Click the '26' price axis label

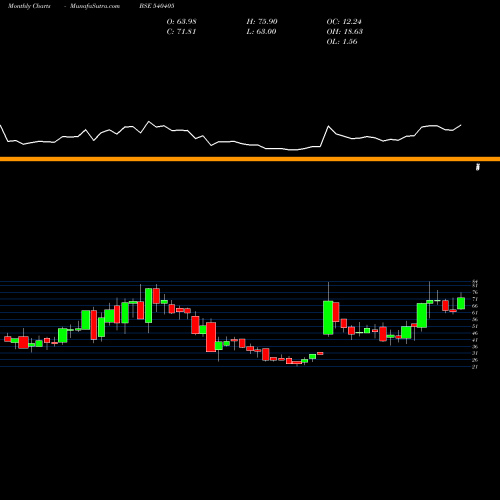click(x=475, y=360)
